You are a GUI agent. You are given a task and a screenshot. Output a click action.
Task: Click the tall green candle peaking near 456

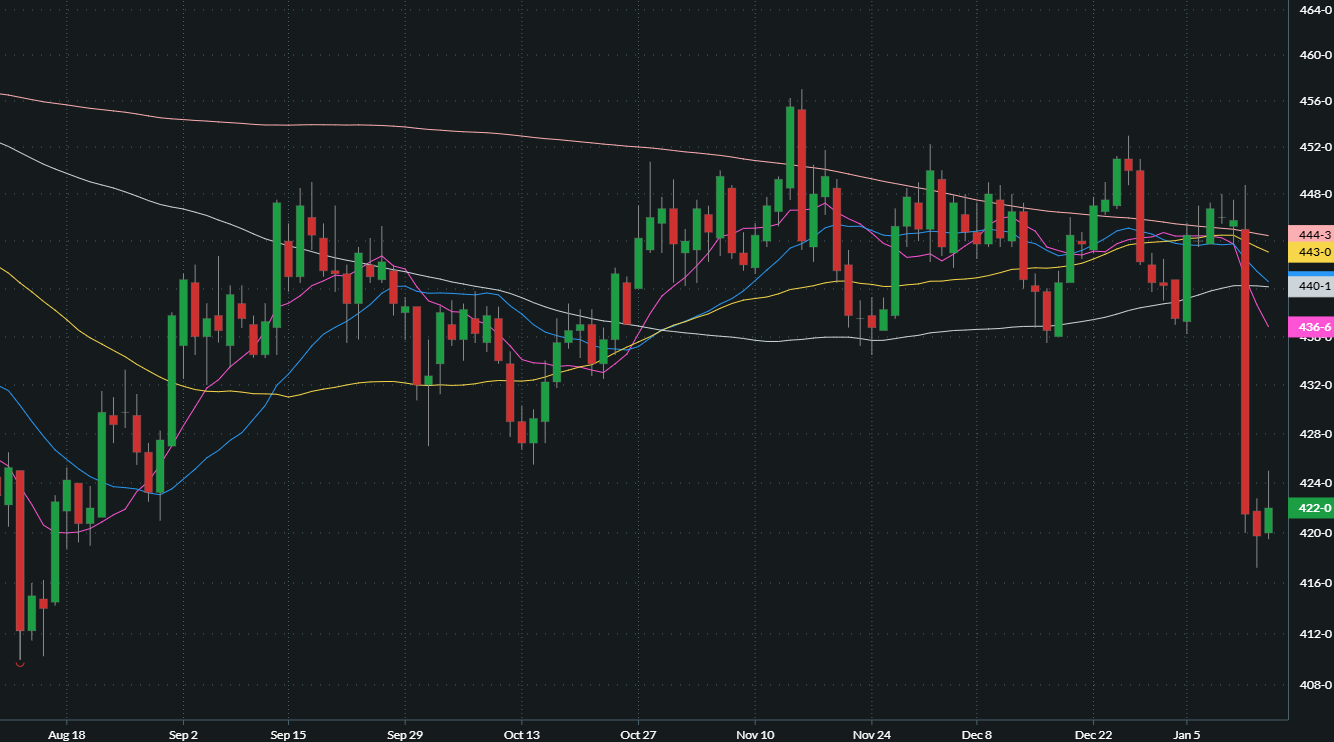click(790, 147)
